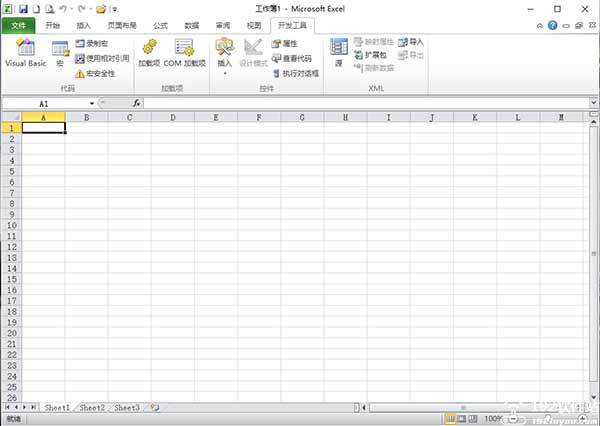This screenshot has width=600, height=426.
Task: Click 录制宏 to record a macro
Action: pyautogui.click(x=96, y=44)
